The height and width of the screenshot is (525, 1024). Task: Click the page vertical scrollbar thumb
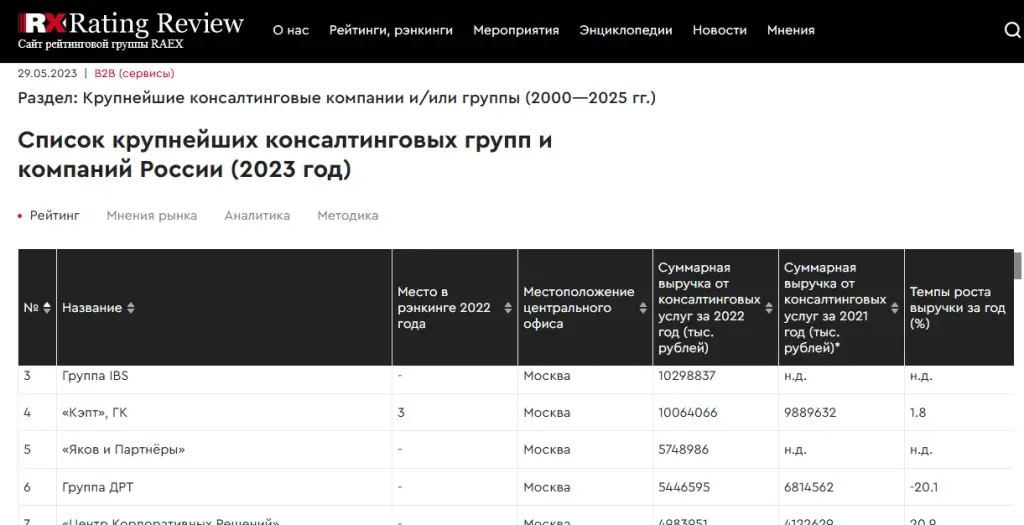[1017, 266]
